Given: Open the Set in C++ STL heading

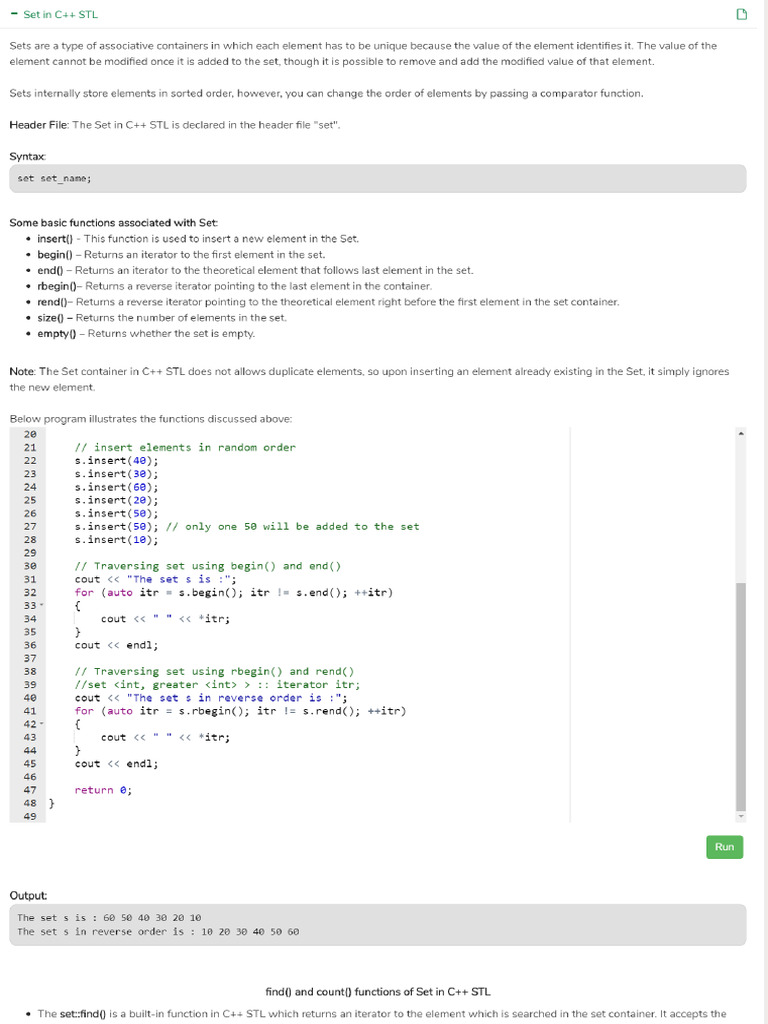Looking at the screenshot, I should (x=60, y=15).
